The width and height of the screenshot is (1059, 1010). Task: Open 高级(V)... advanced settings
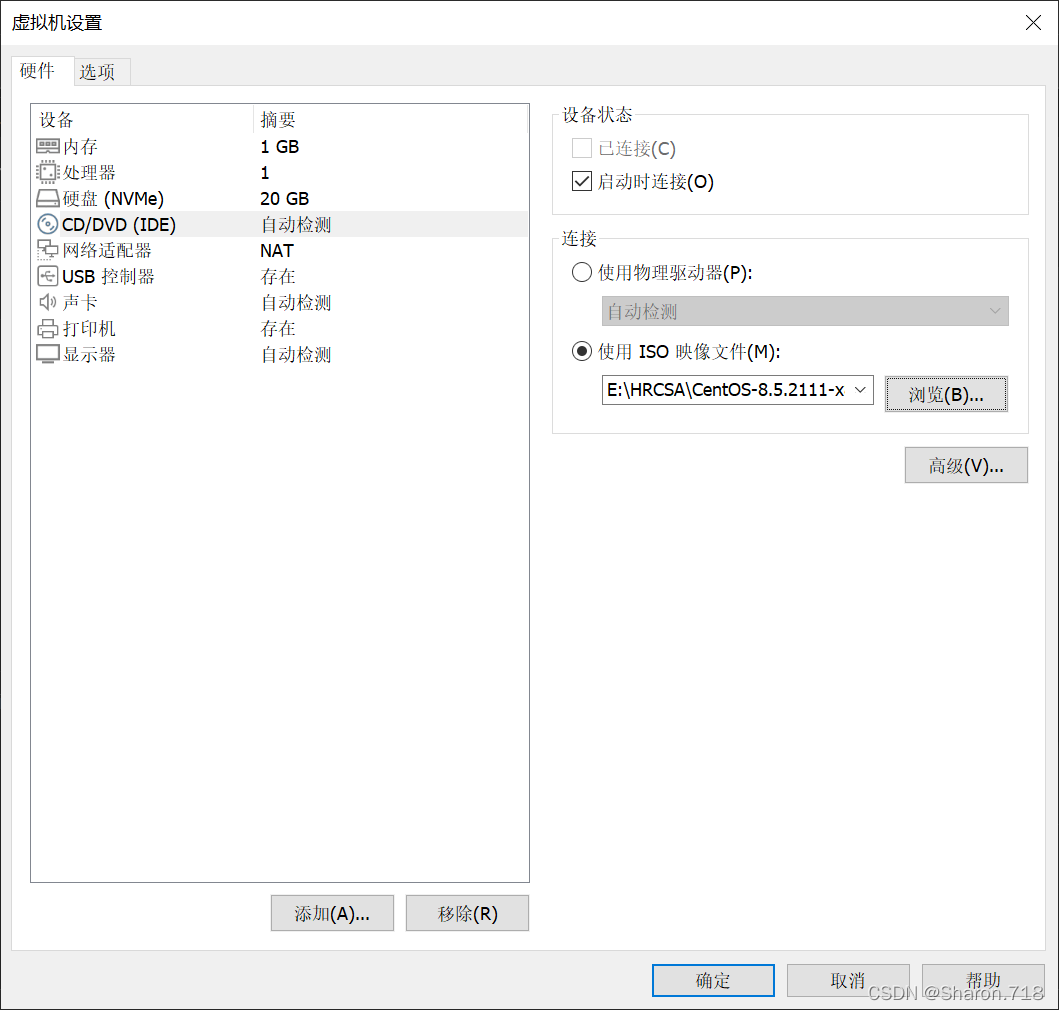(x=966, y=465)
